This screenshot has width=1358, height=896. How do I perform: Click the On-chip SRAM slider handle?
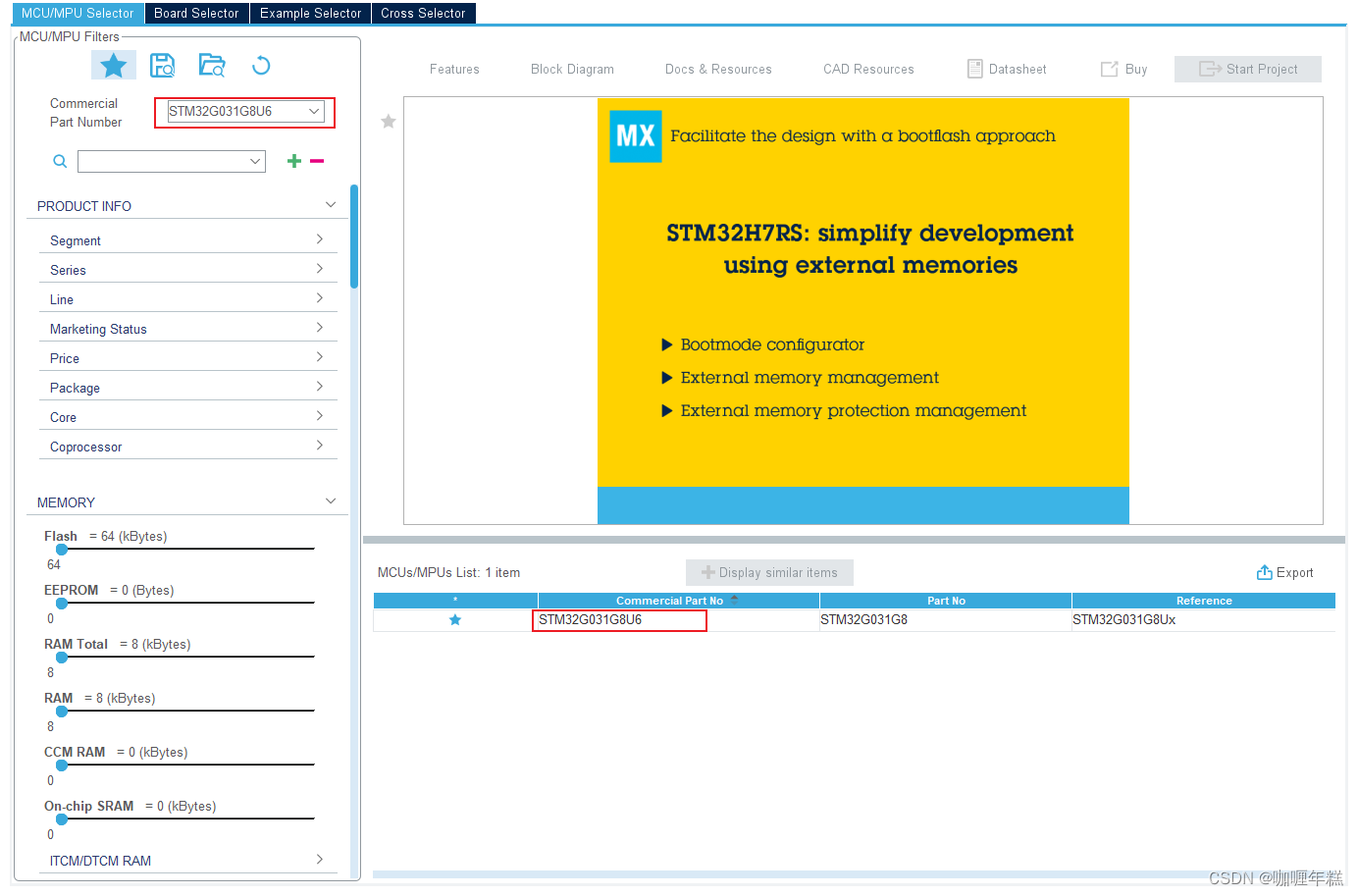click(62, 819)
